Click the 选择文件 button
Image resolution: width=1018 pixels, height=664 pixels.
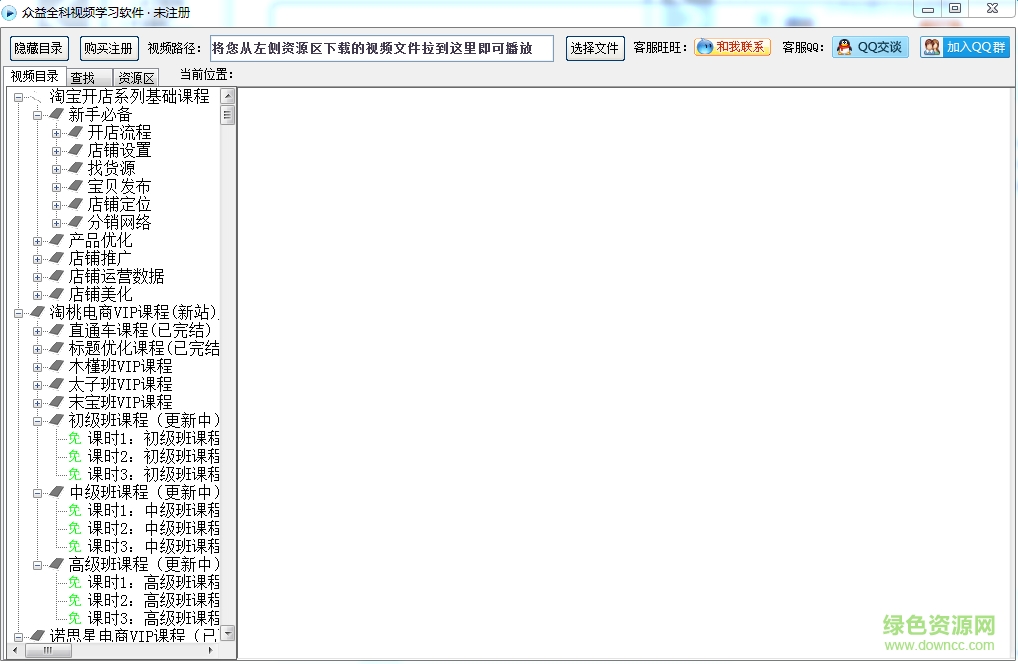594,46
